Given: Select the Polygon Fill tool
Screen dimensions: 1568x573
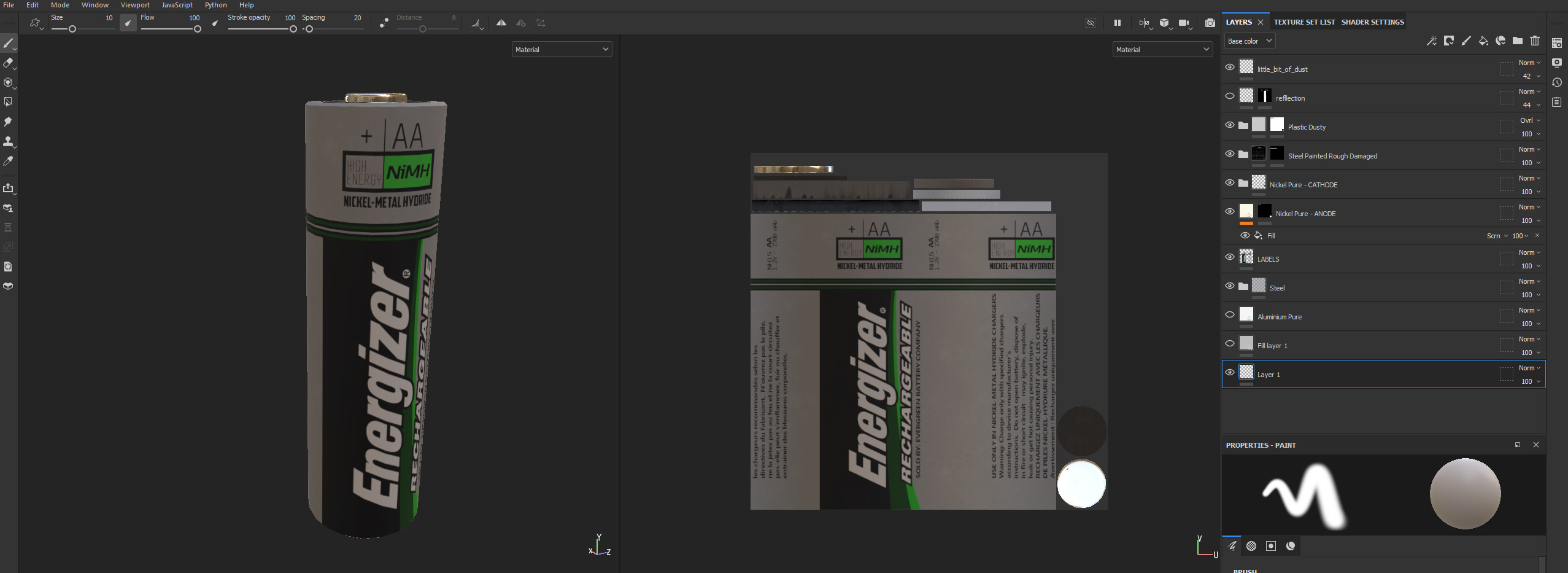Looking at the screenshot, I should click(x=9, y=102).
